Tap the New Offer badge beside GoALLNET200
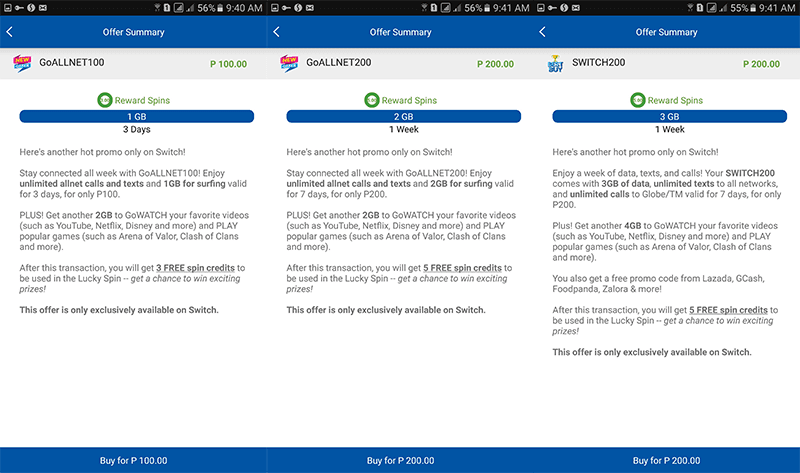The height and width of the screenshot is (473, 800). (289, 64)
